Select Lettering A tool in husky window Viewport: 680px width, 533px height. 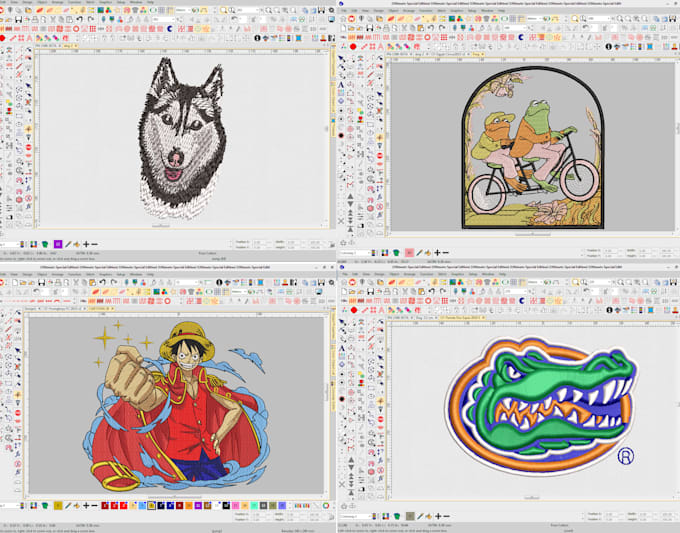pyautogui.click(x=29, y=38)
